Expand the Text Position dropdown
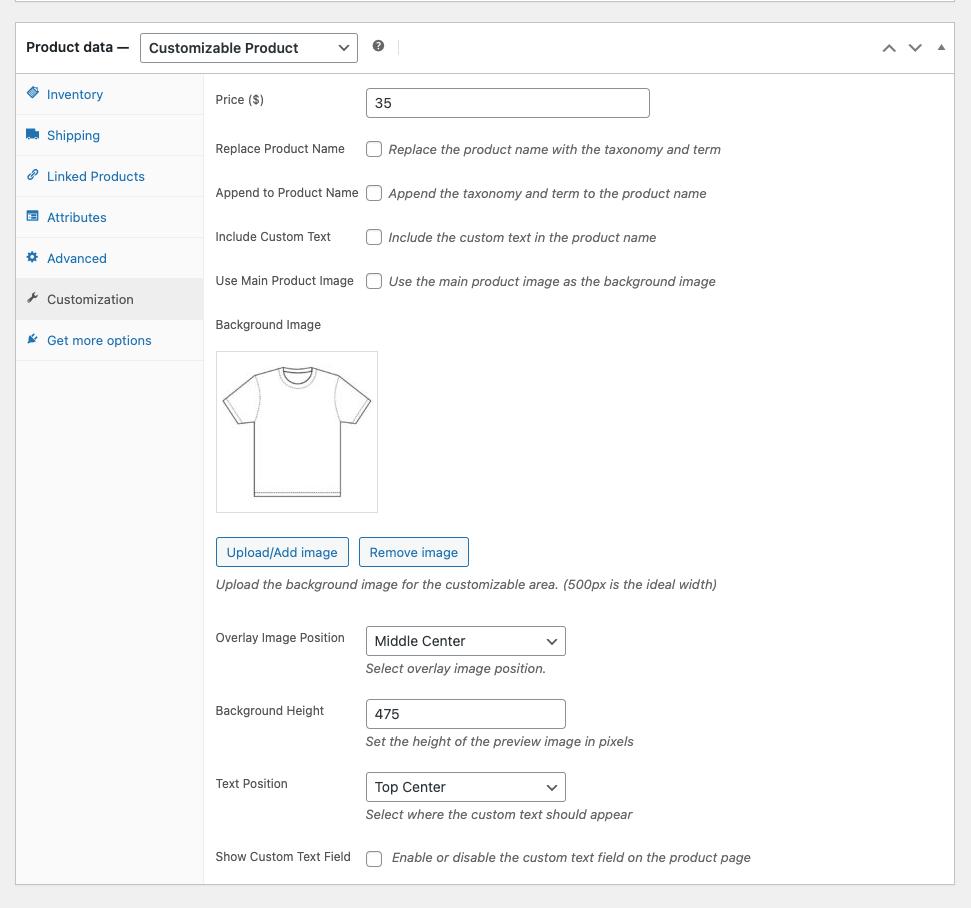The image size is (971, 908). (x=465, y=787)
